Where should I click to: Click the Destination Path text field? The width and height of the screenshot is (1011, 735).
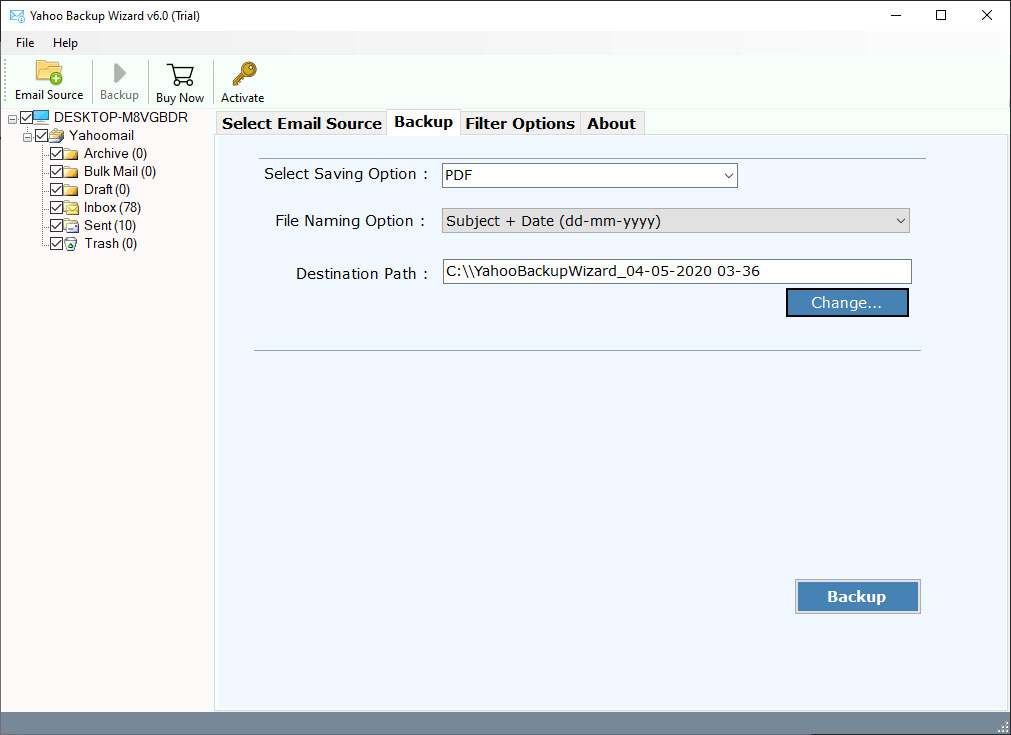click(676, 271)
